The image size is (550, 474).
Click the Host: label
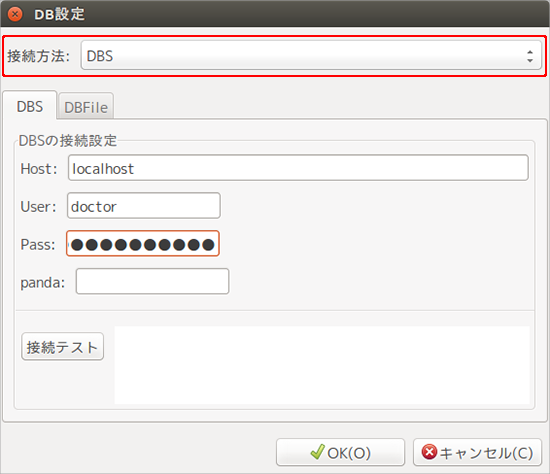tap(39, 169)
